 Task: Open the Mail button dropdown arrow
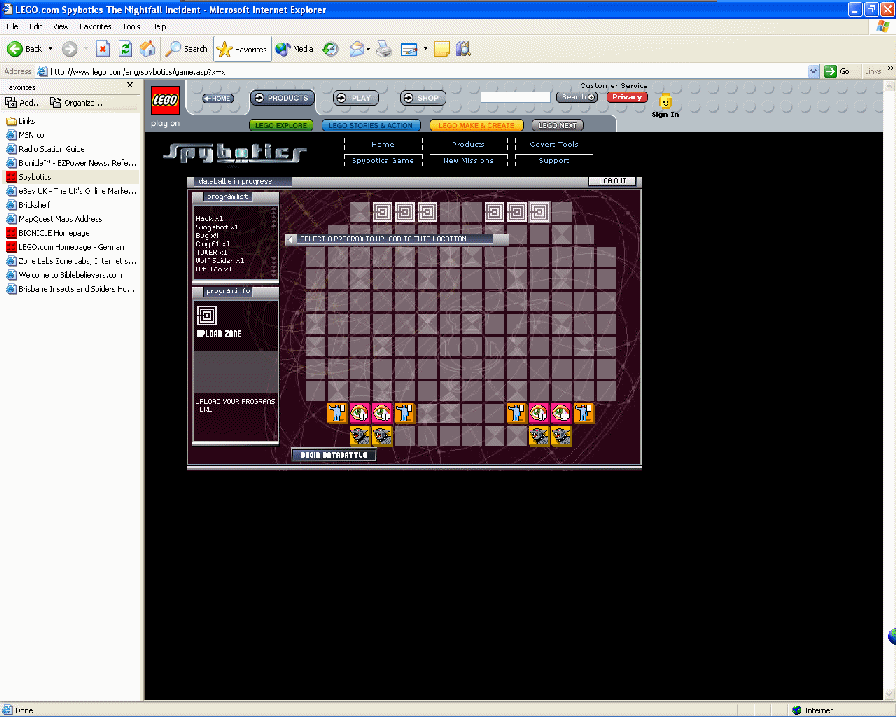click(x=369, y=49)
